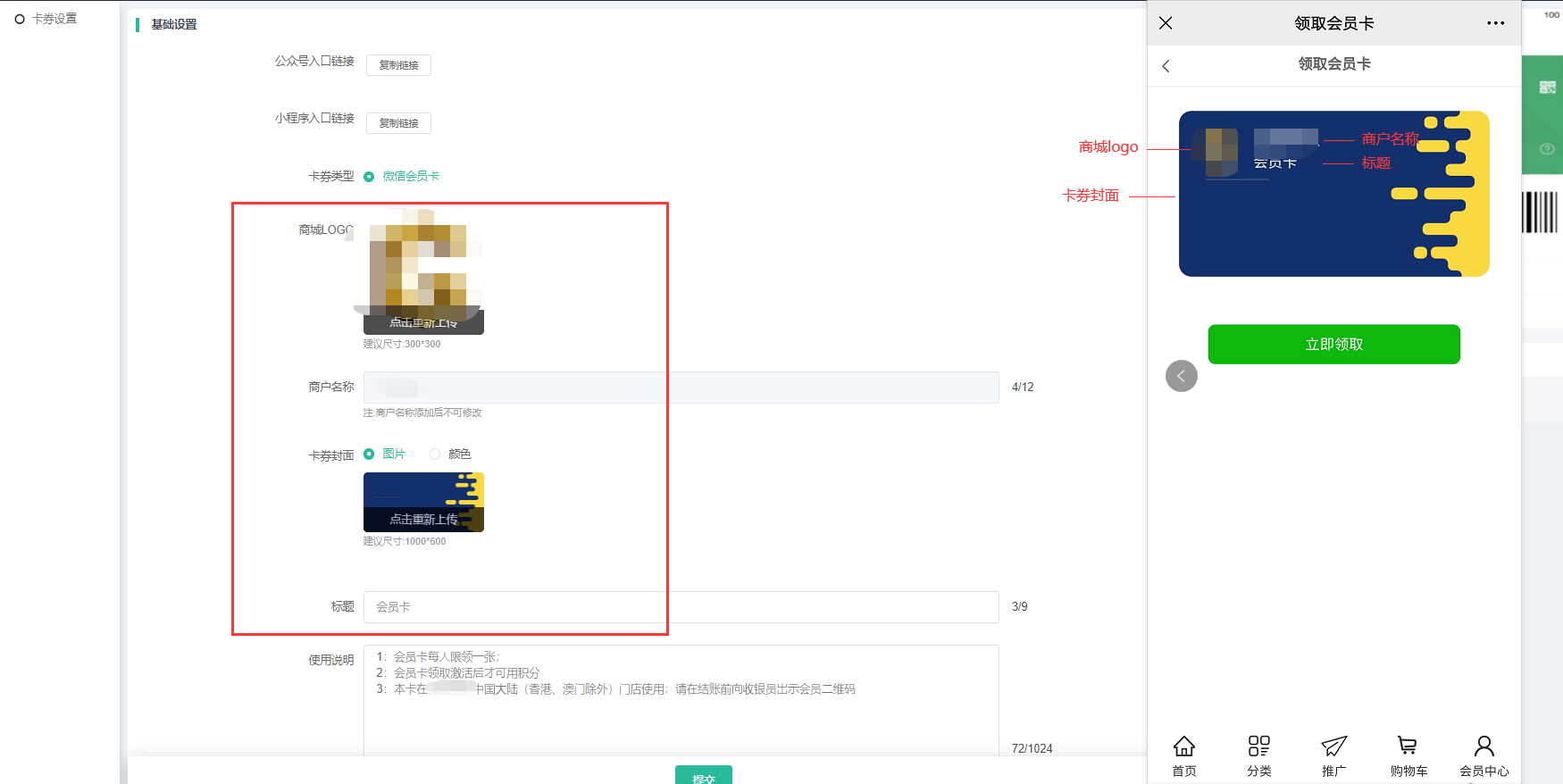Click the QR code icon on right edge
The image size is (1563, 784).
coord(1548,88)
